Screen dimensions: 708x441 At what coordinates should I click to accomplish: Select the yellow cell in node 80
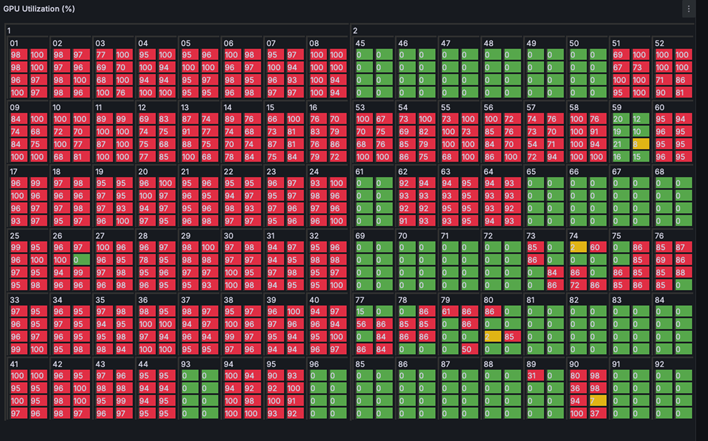[x=493, y=336]
